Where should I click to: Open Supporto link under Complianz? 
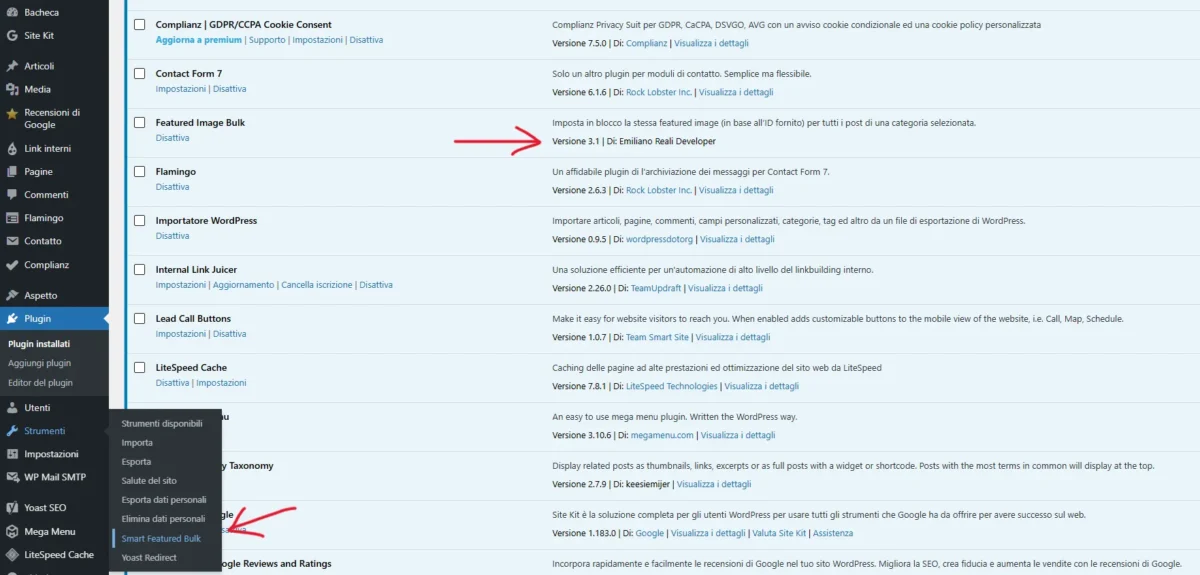coord(267,40)
